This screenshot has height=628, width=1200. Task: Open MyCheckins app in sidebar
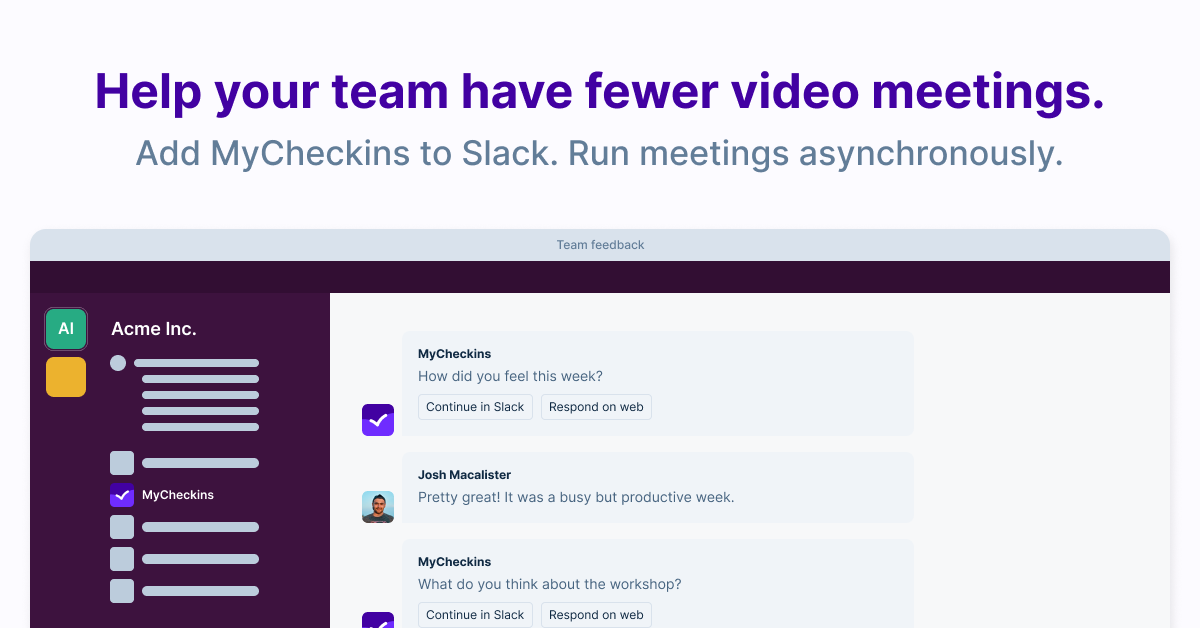tap(162, 495)
